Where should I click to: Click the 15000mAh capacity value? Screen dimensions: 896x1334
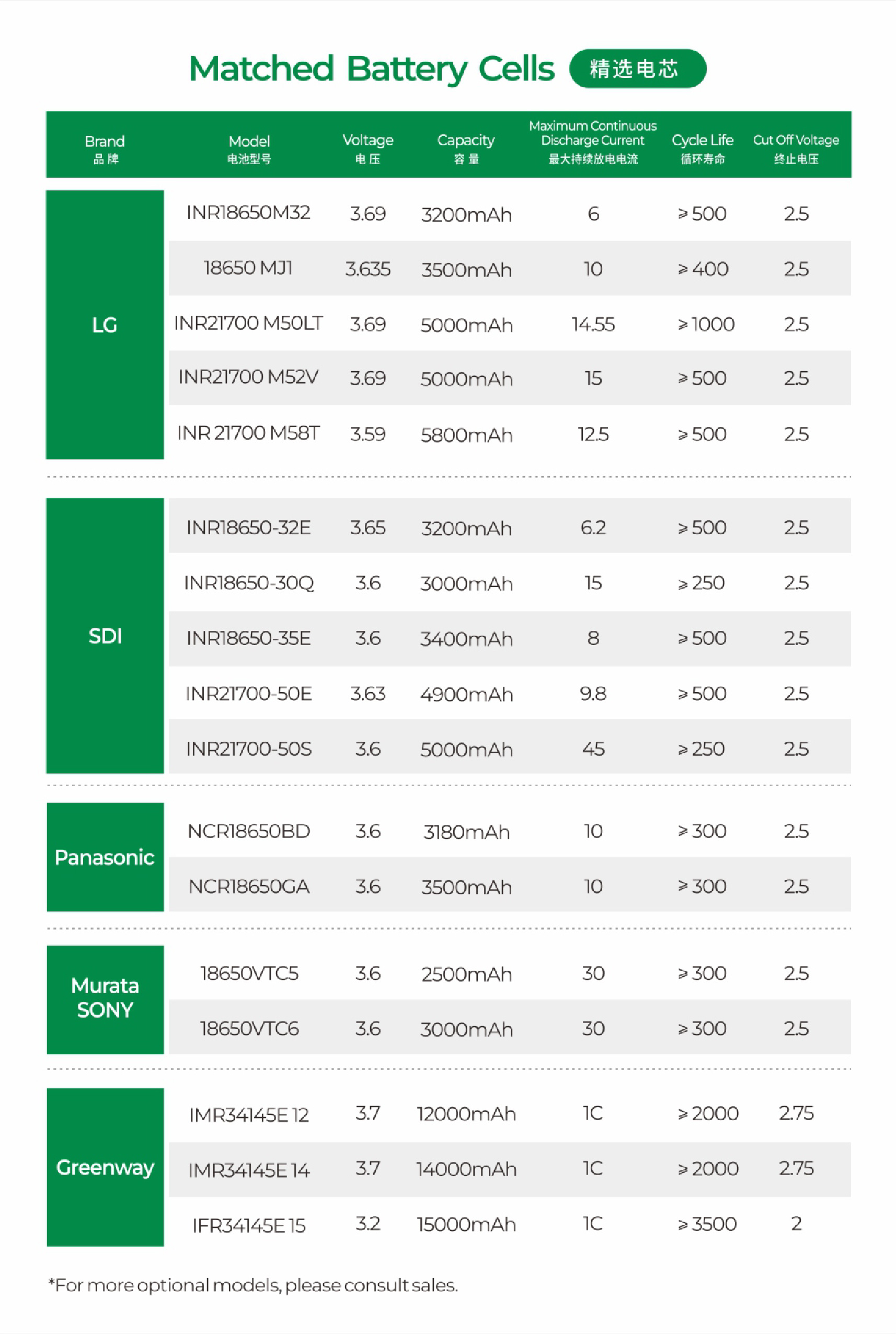[x=466, y=1224]
